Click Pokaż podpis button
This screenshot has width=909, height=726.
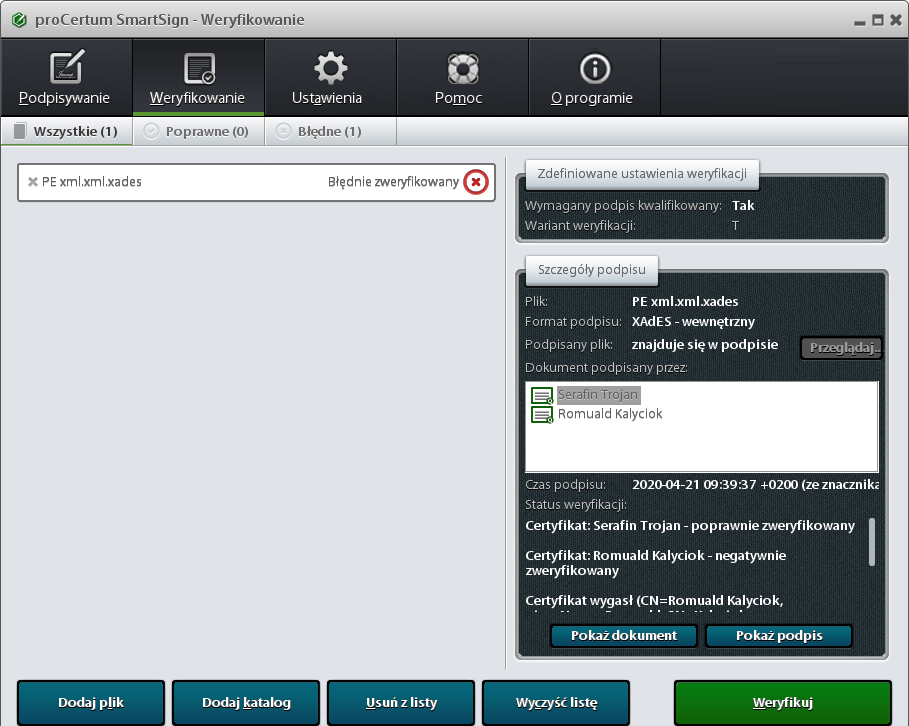(779, 636)
